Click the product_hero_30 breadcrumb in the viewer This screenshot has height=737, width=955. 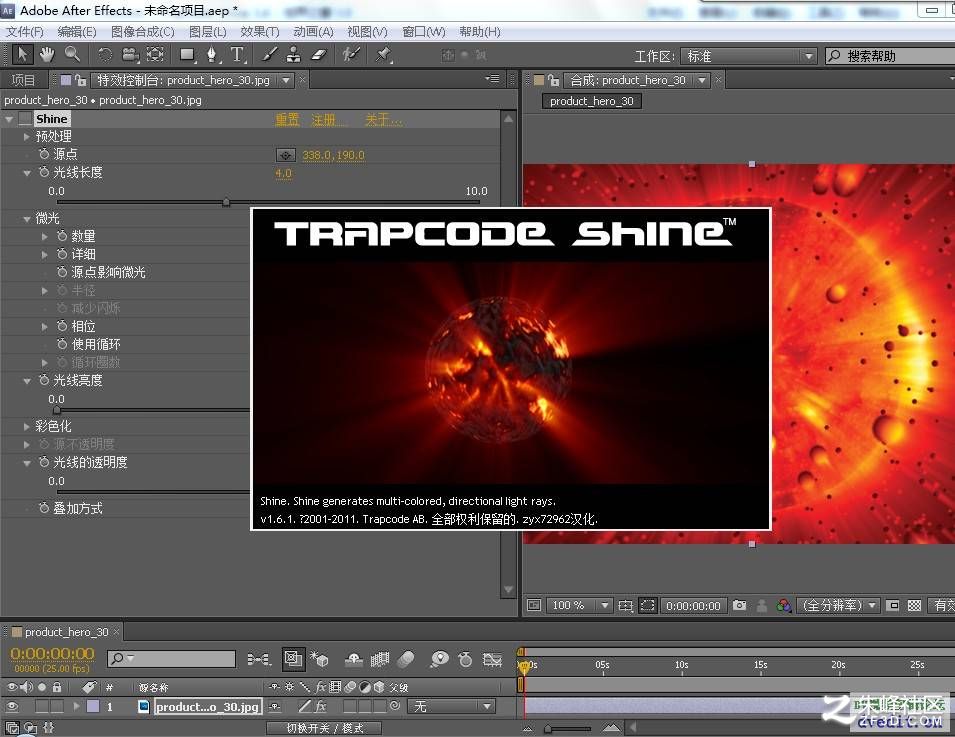point(591,101)
